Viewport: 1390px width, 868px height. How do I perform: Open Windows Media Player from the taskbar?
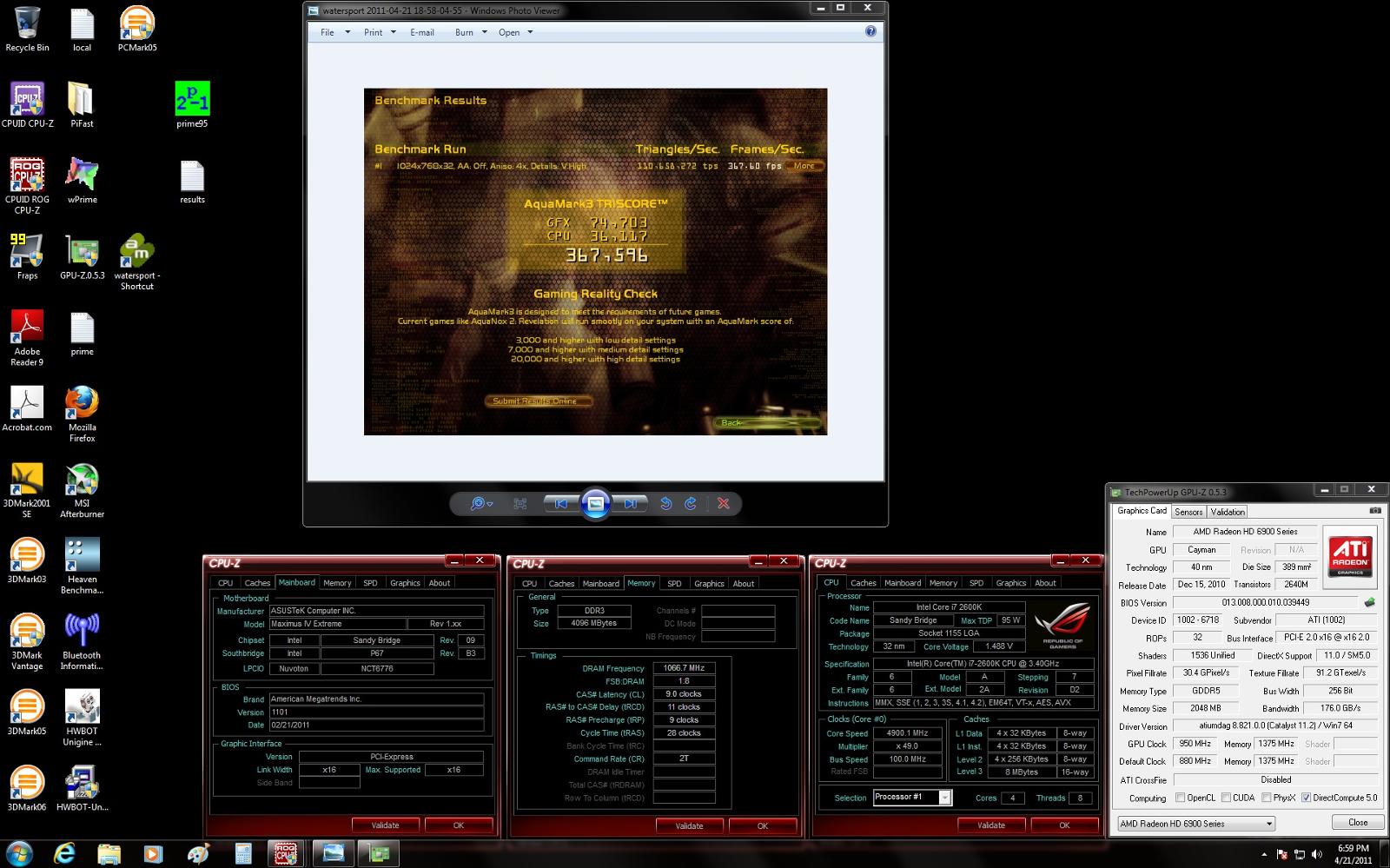tap(153, 853)
